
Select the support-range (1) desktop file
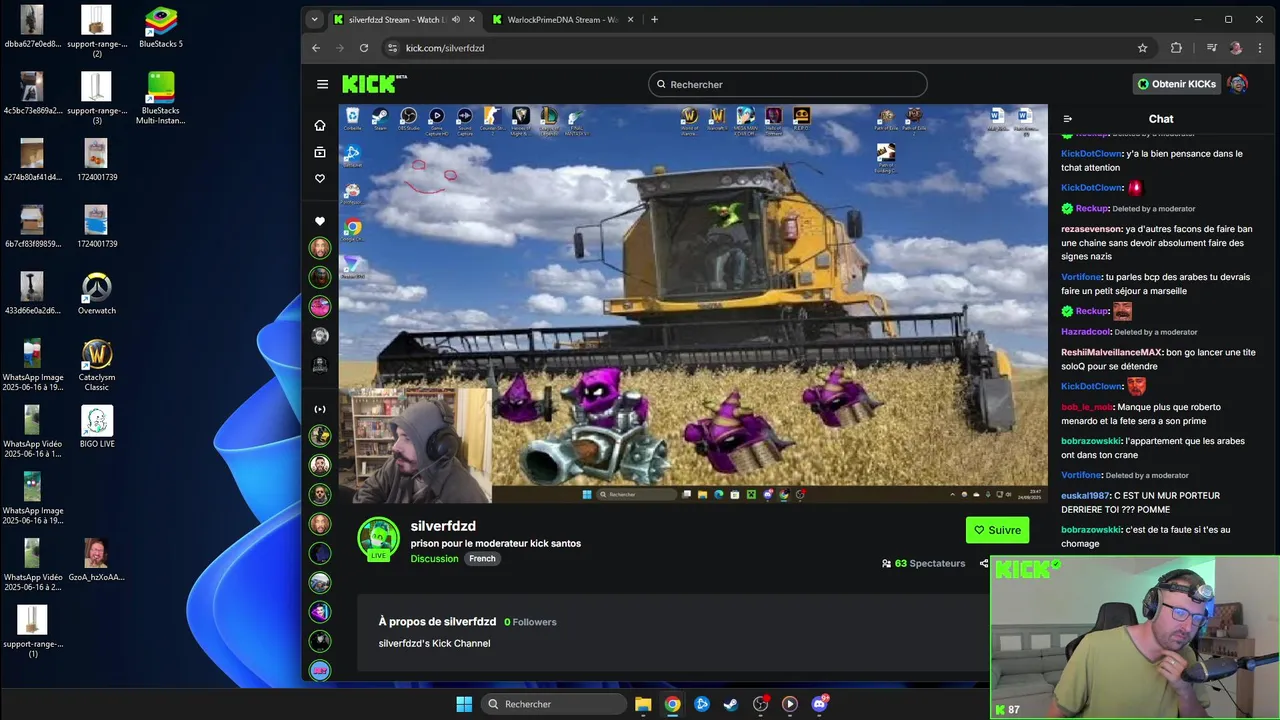tap(32, 632)
